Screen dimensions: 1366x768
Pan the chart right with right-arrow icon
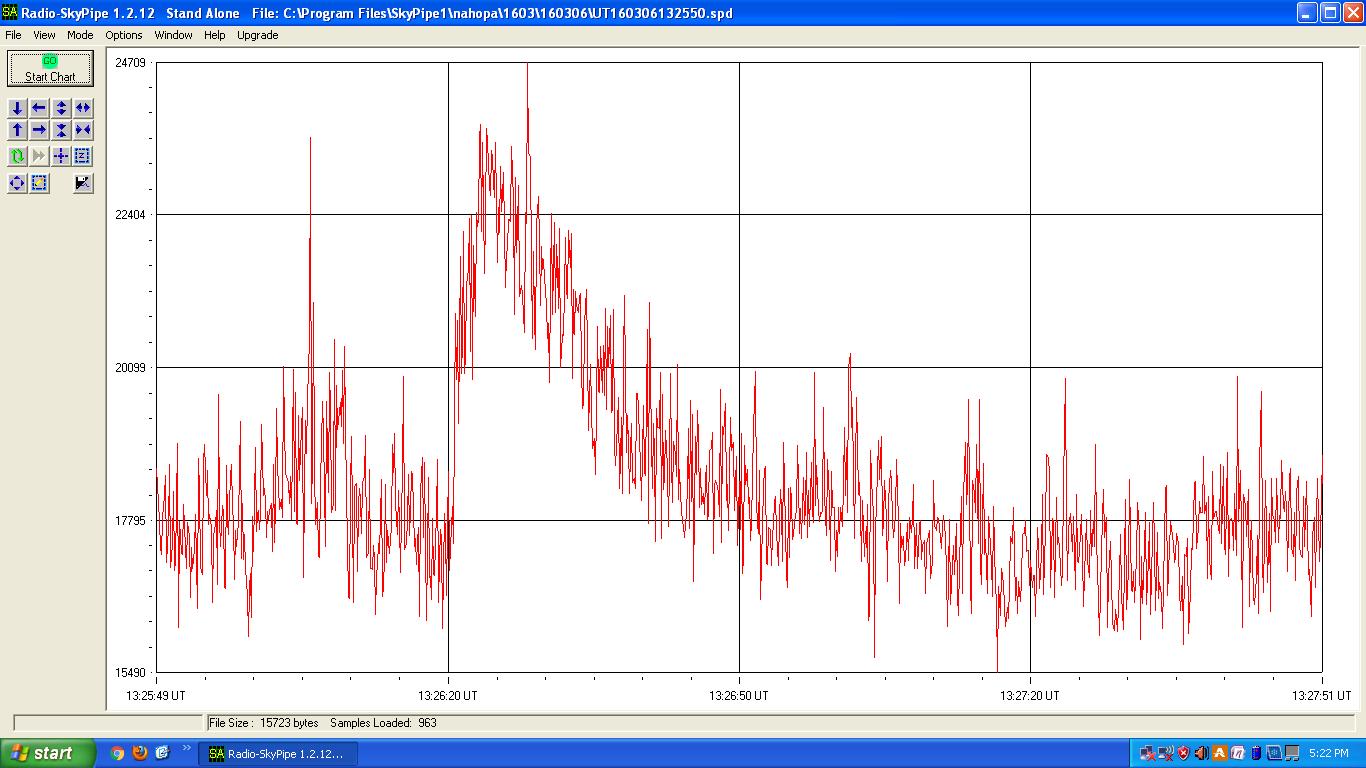click(39, 130)
